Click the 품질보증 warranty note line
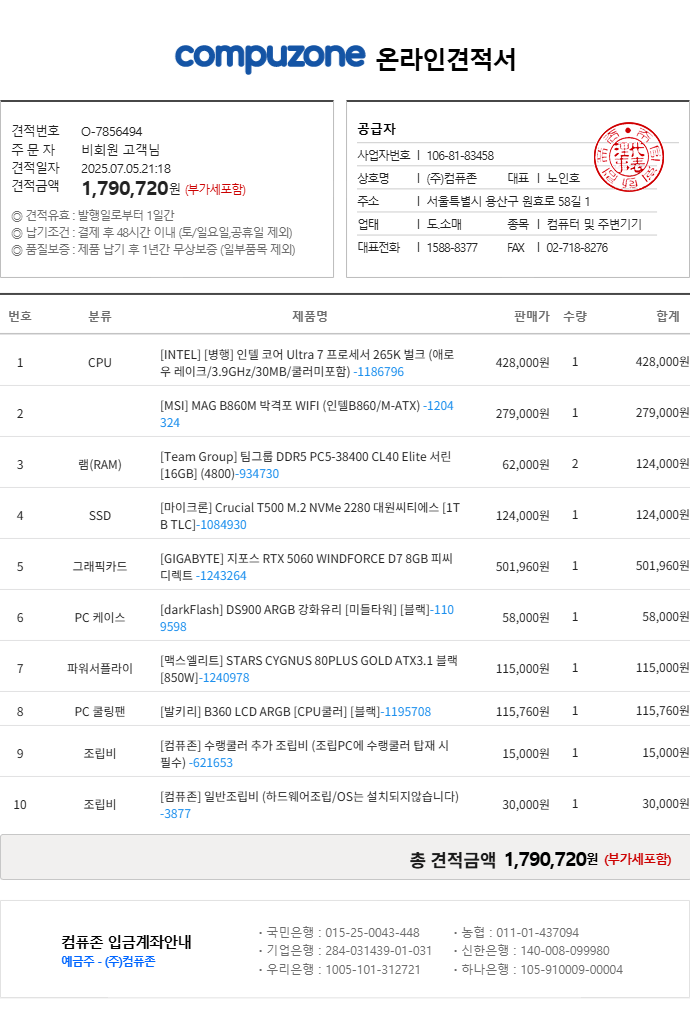Image resolution: width=690 pixels, height=1036 pixels. point(153,250)
